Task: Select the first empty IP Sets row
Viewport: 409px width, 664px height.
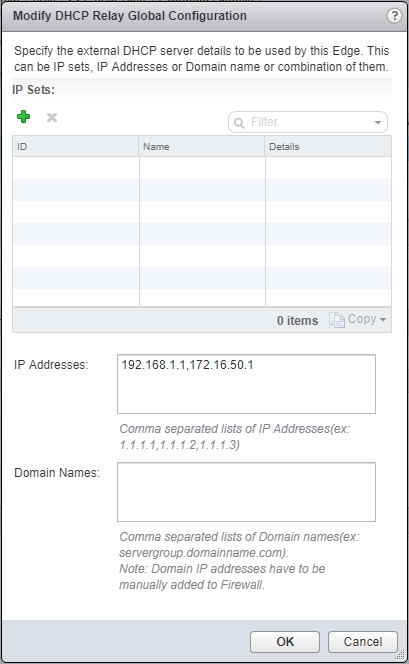Action: pyautogui.click(x=202, y=168)
